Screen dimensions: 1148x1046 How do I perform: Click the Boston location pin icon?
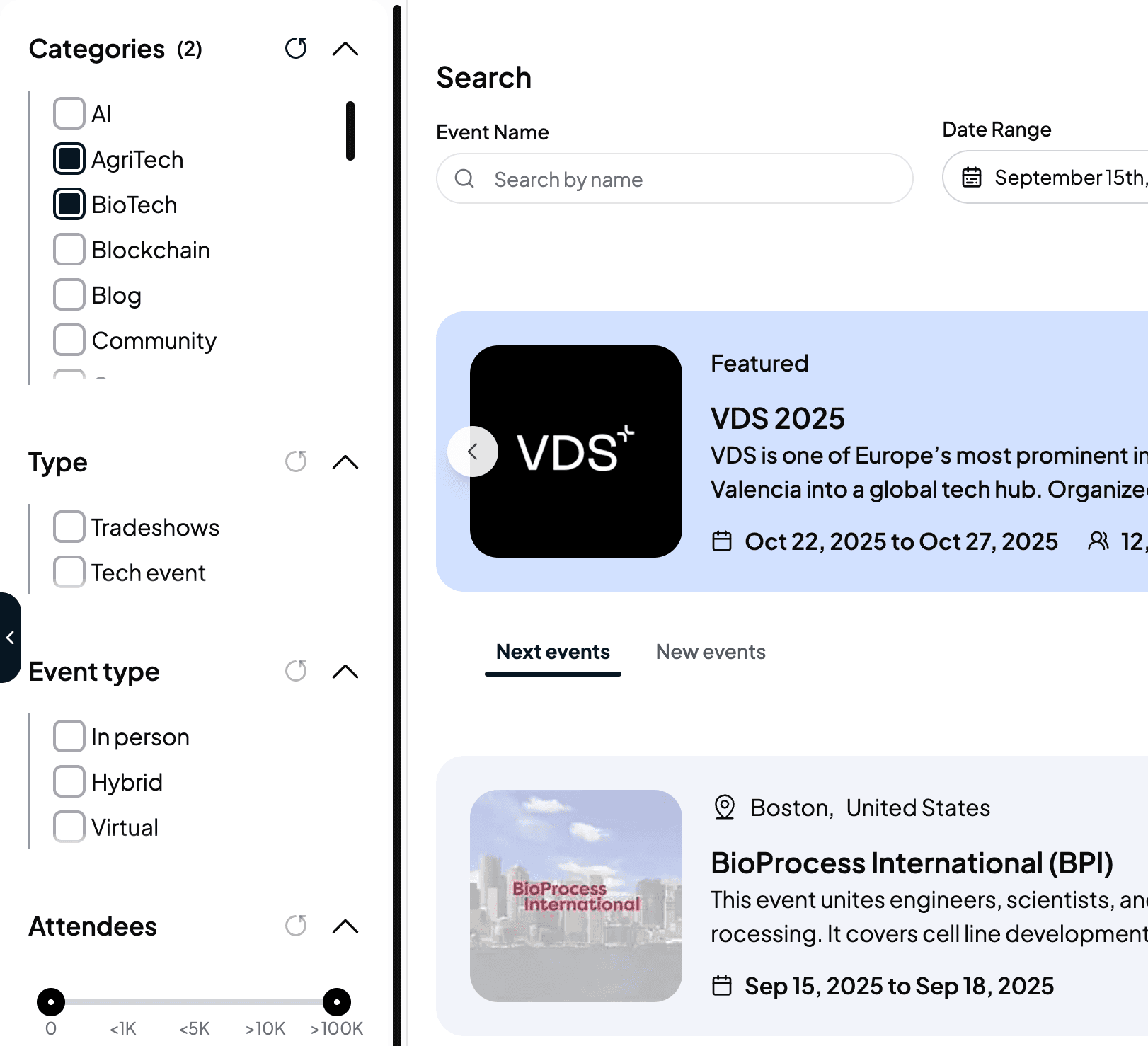point(724,808)
